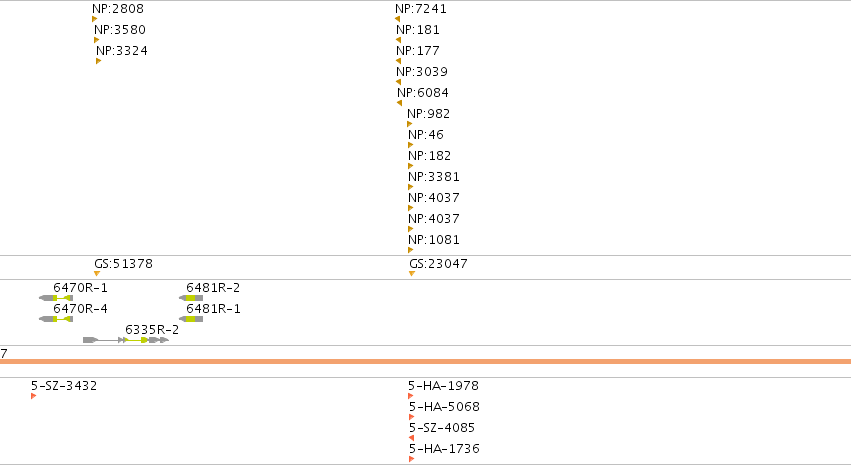Viewport: 851px width, 465px height.
Task: Select the NP:982 feature label
Action: click(x=429, y=114)
